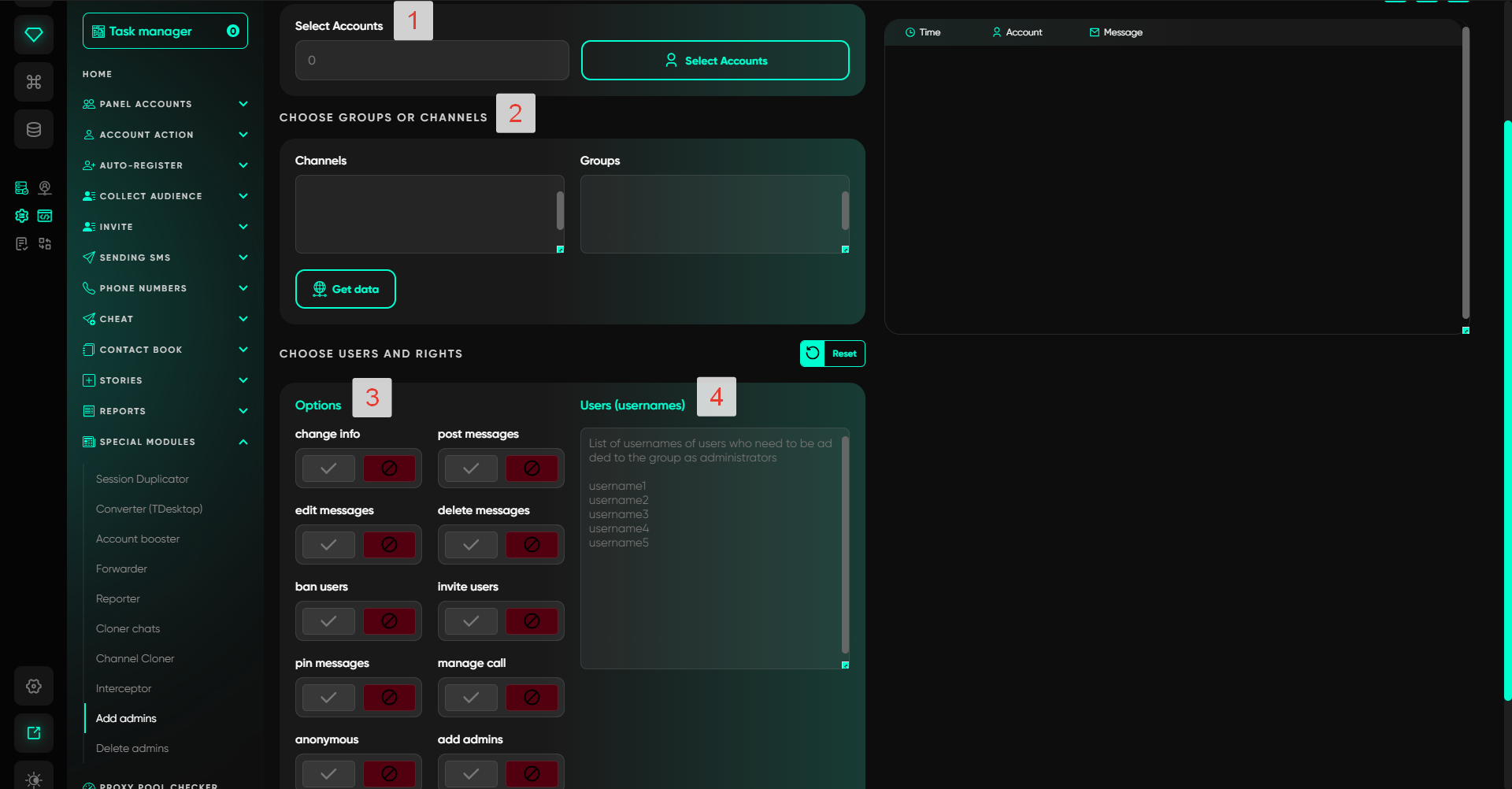Enable ban users checkmark toggle

(x=328, y=621)
